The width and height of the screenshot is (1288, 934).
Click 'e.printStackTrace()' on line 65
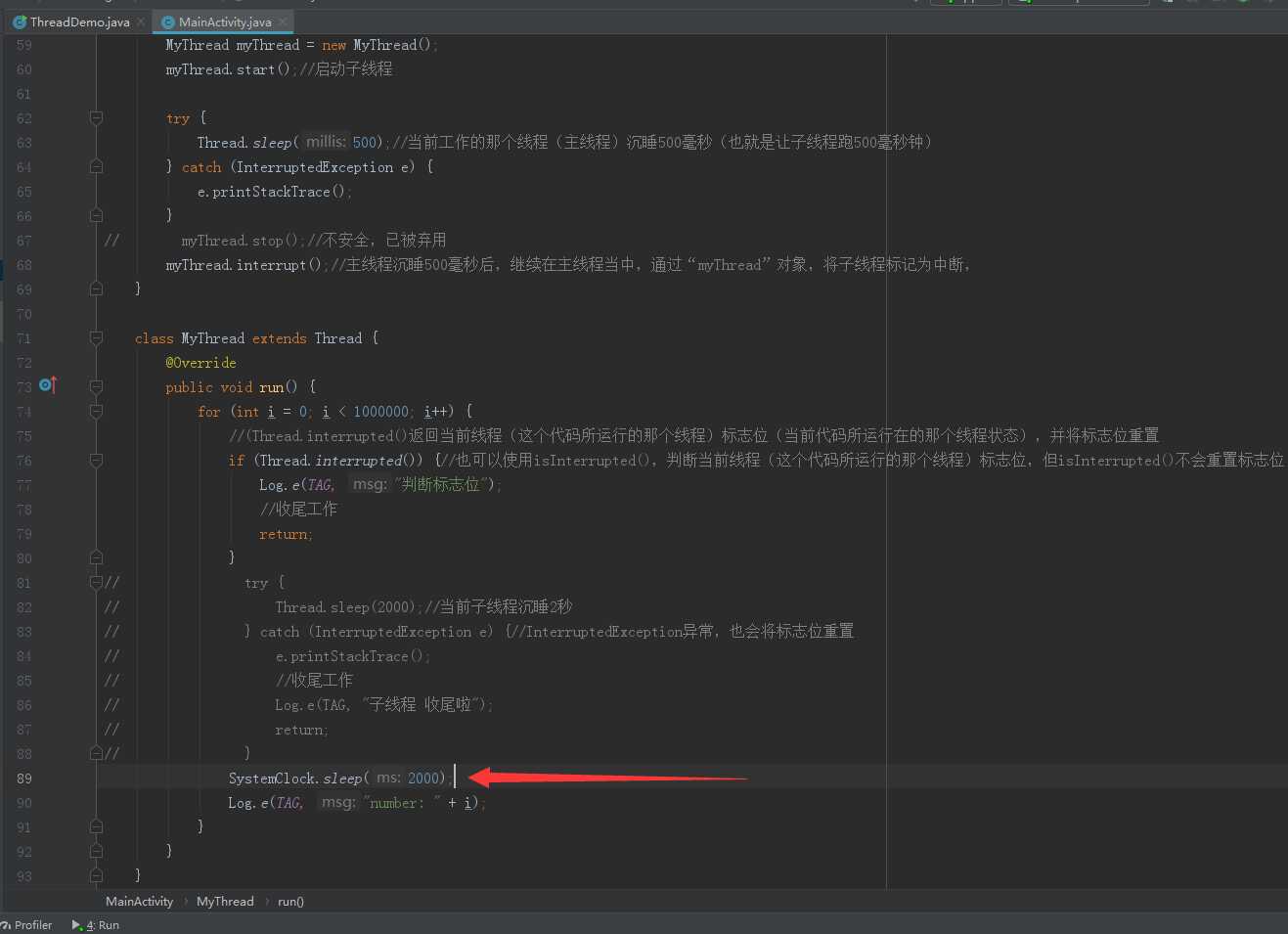(271, 192)
